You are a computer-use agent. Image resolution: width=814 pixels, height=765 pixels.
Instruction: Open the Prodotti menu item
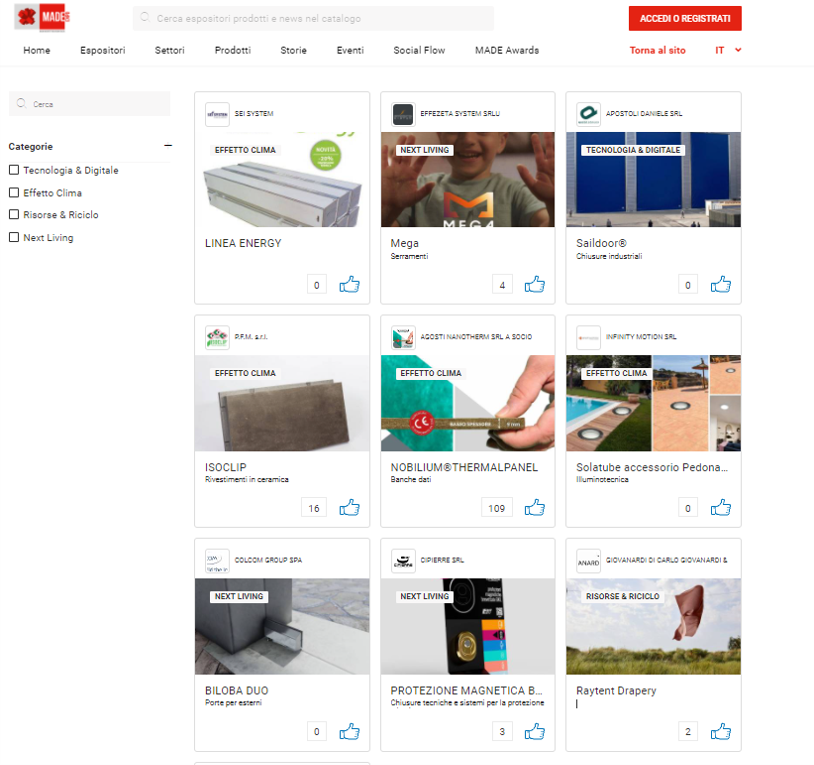click(x=233, y=50)
